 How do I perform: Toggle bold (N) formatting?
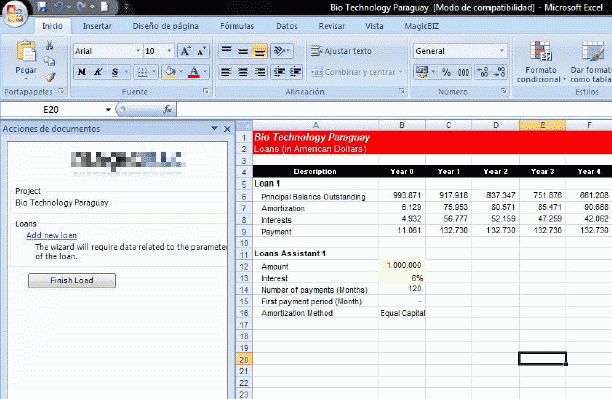pyautogui.click(x=82, y=72)
